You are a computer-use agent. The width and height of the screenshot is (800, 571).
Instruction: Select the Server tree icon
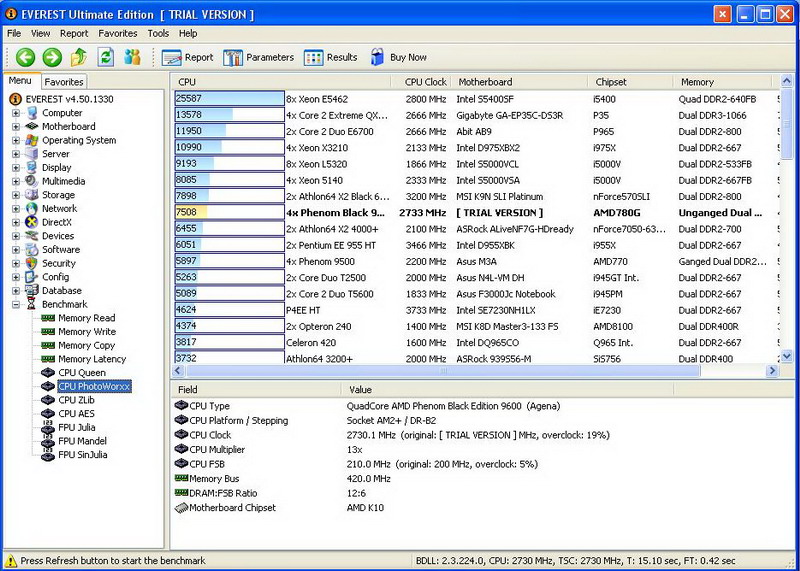[x=32, y=154]
